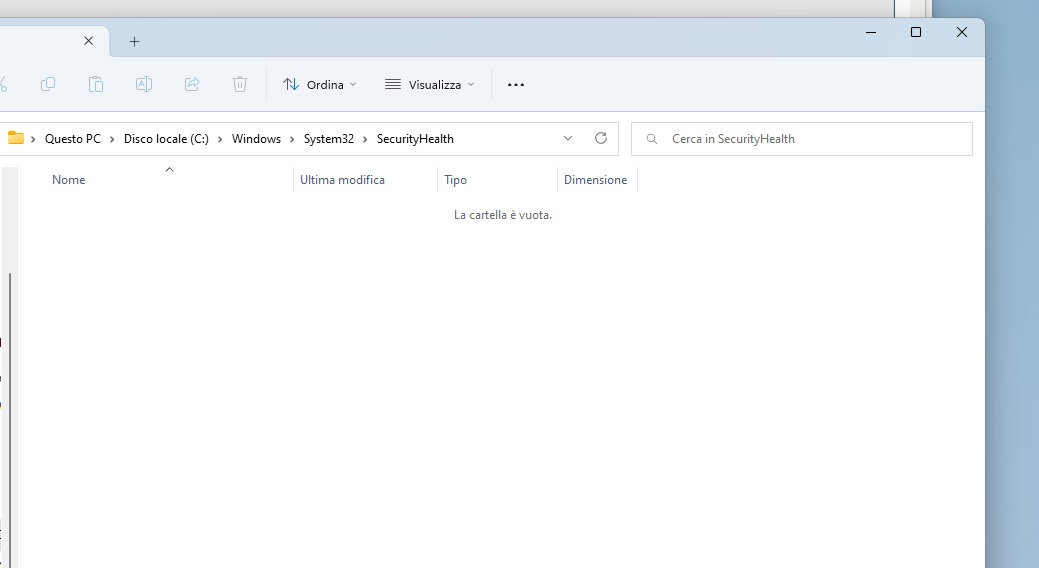Click the Copy icon in toolbar
The width and height of the screenshot is (1039, 568).
(48, 84)
